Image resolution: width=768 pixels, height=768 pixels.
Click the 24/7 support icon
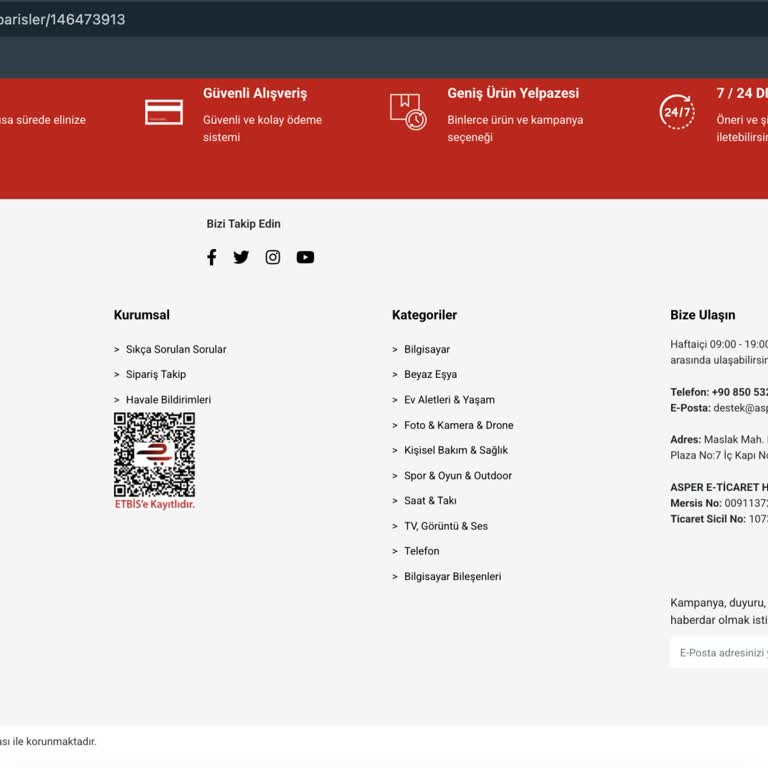pyautogui.click(x=677, y=112)
